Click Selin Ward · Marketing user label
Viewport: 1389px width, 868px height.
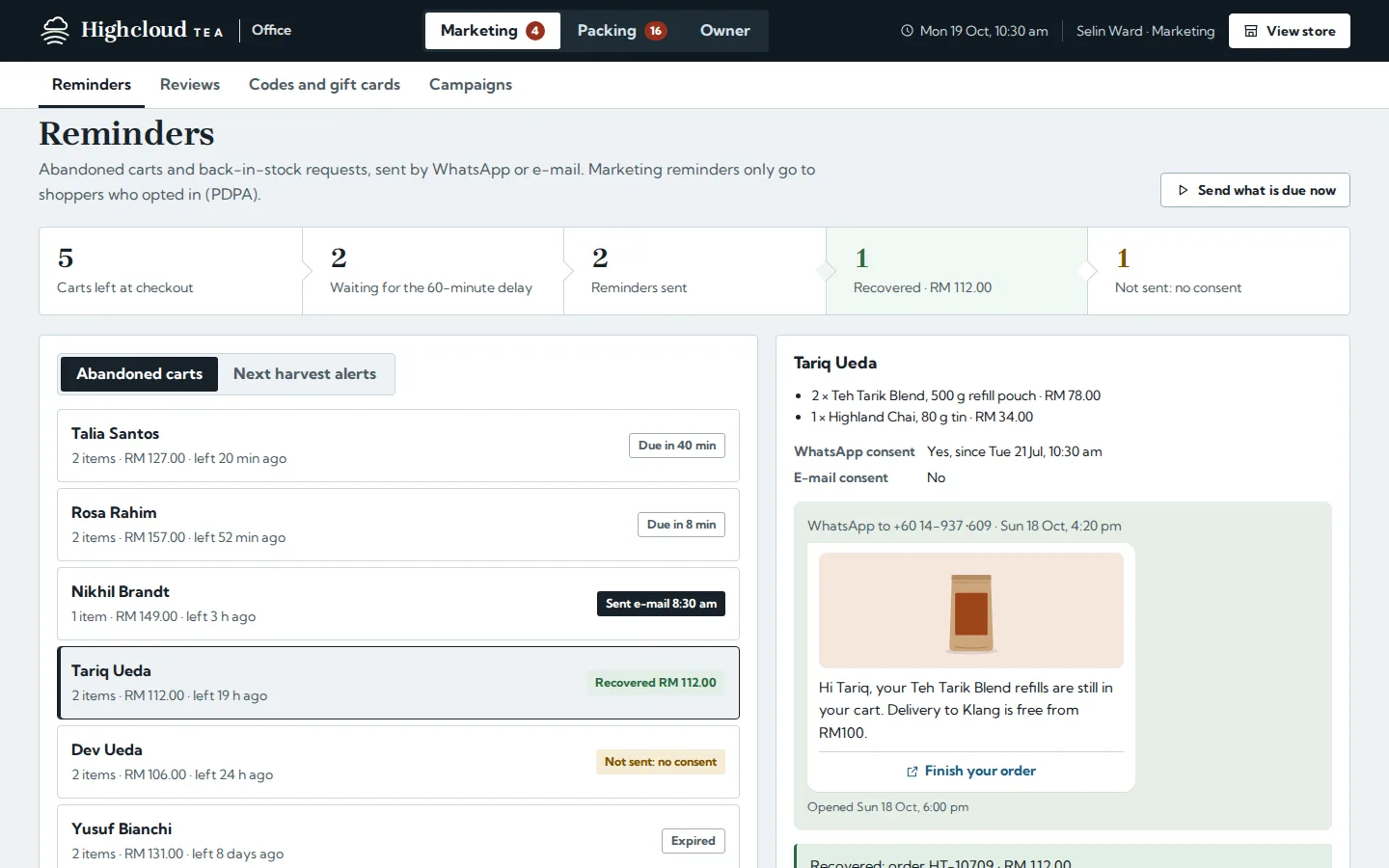click(1146, 31)
